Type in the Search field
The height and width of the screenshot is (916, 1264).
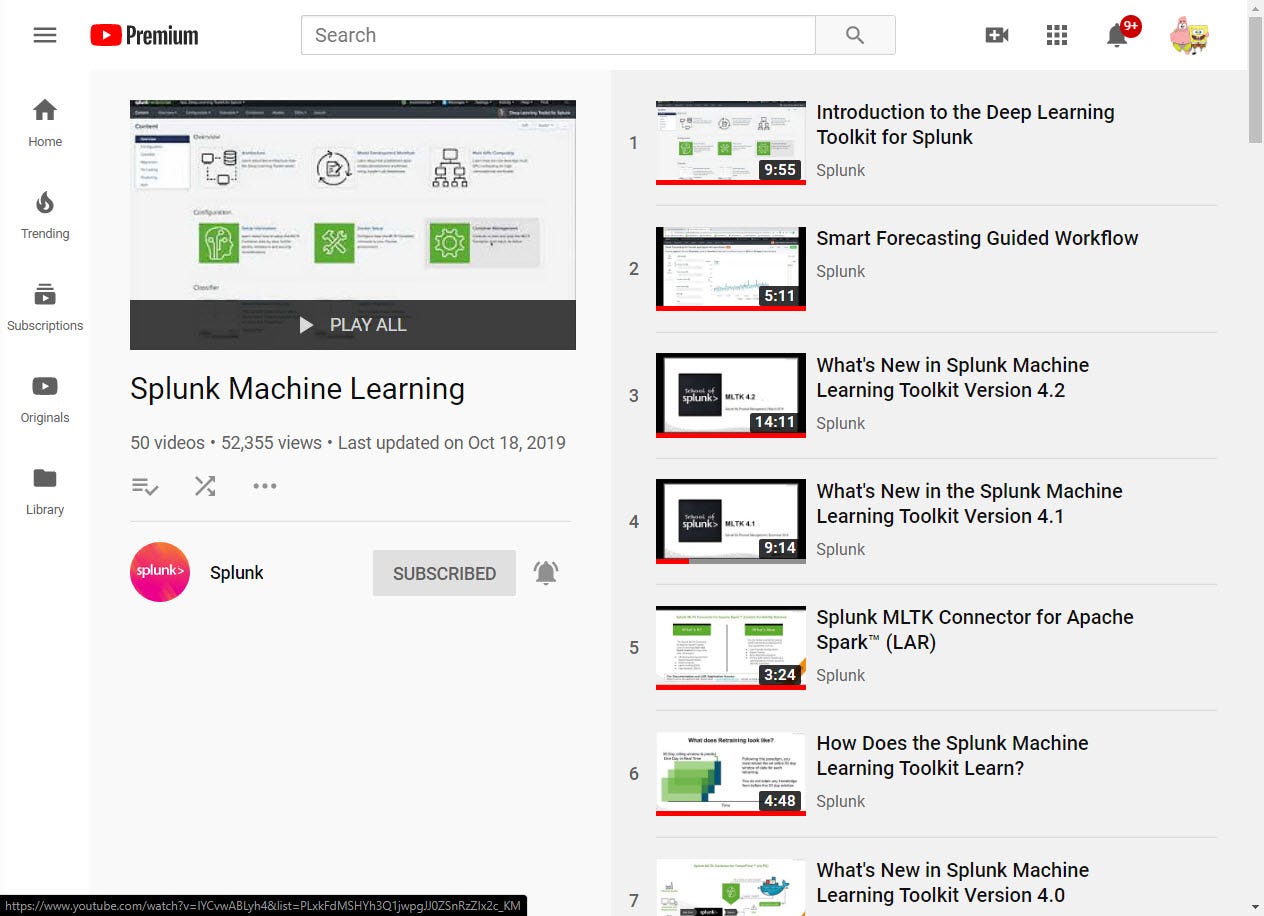pos(558,35)
